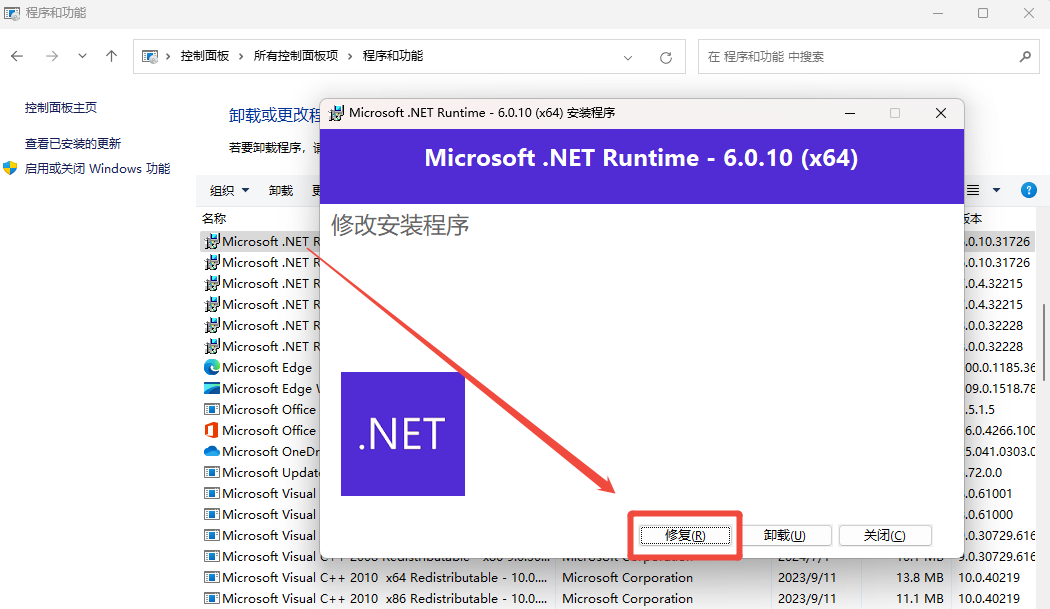Click inside the 程序和功能 search box
The width and height of the screenshot is (1050, 609).
pyautogui.click(x=868, y=56)
